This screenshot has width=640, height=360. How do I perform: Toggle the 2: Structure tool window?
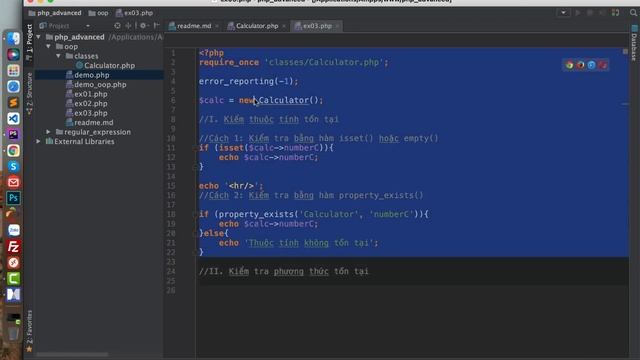(29, 93)
